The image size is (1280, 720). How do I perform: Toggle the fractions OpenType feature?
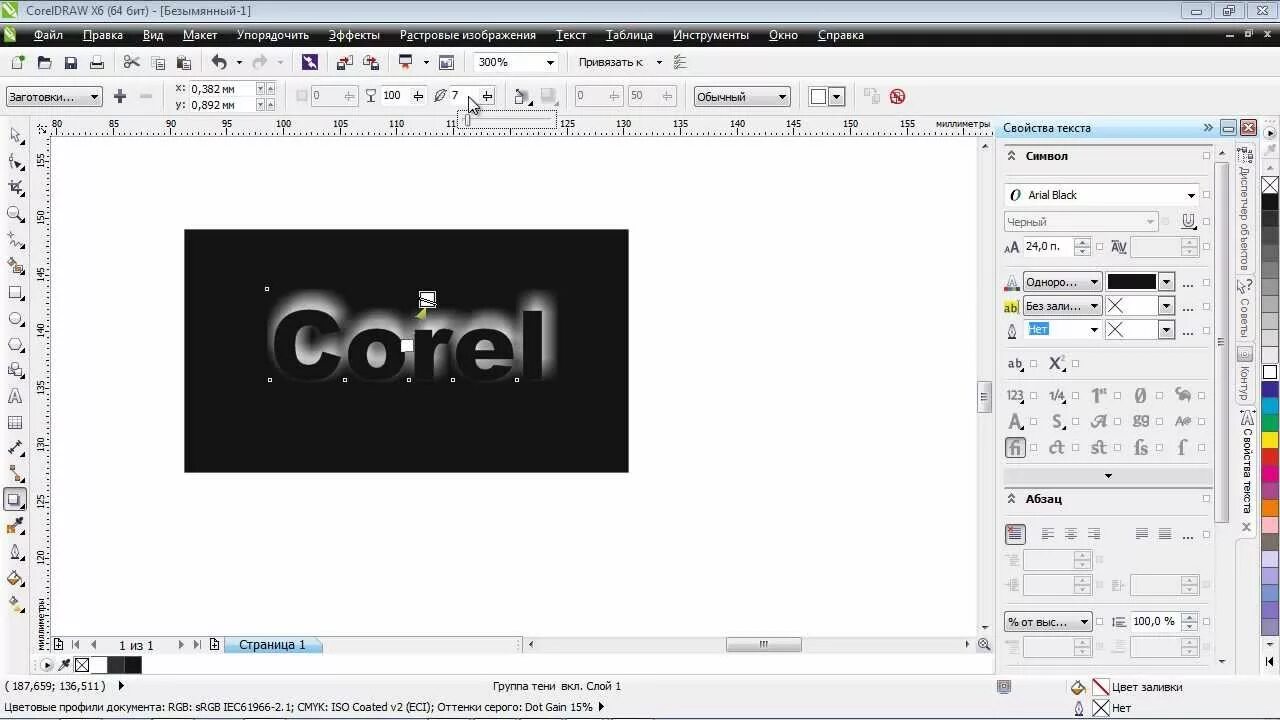[x=1057, y=395]
